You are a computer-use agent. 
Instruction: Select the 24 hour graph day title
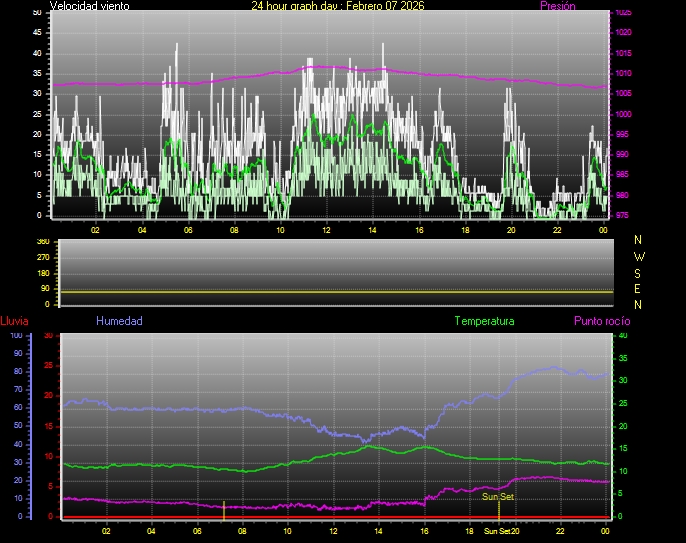point(338,6)
